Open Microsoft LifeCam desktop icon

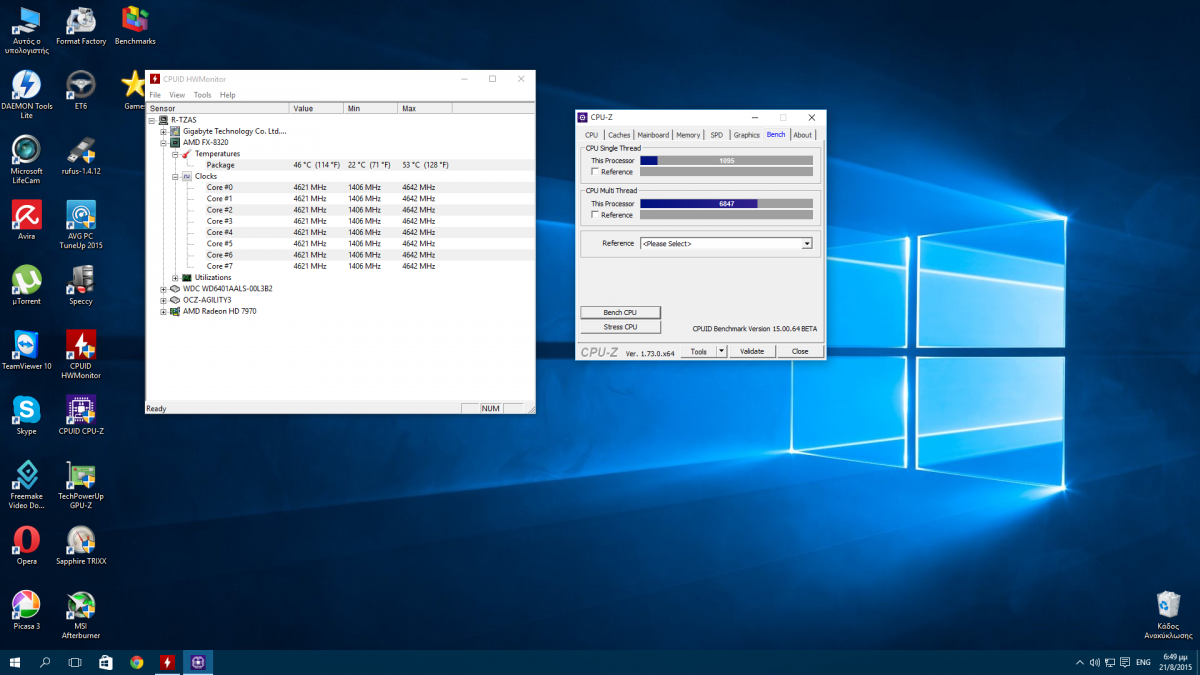point(26,160)
